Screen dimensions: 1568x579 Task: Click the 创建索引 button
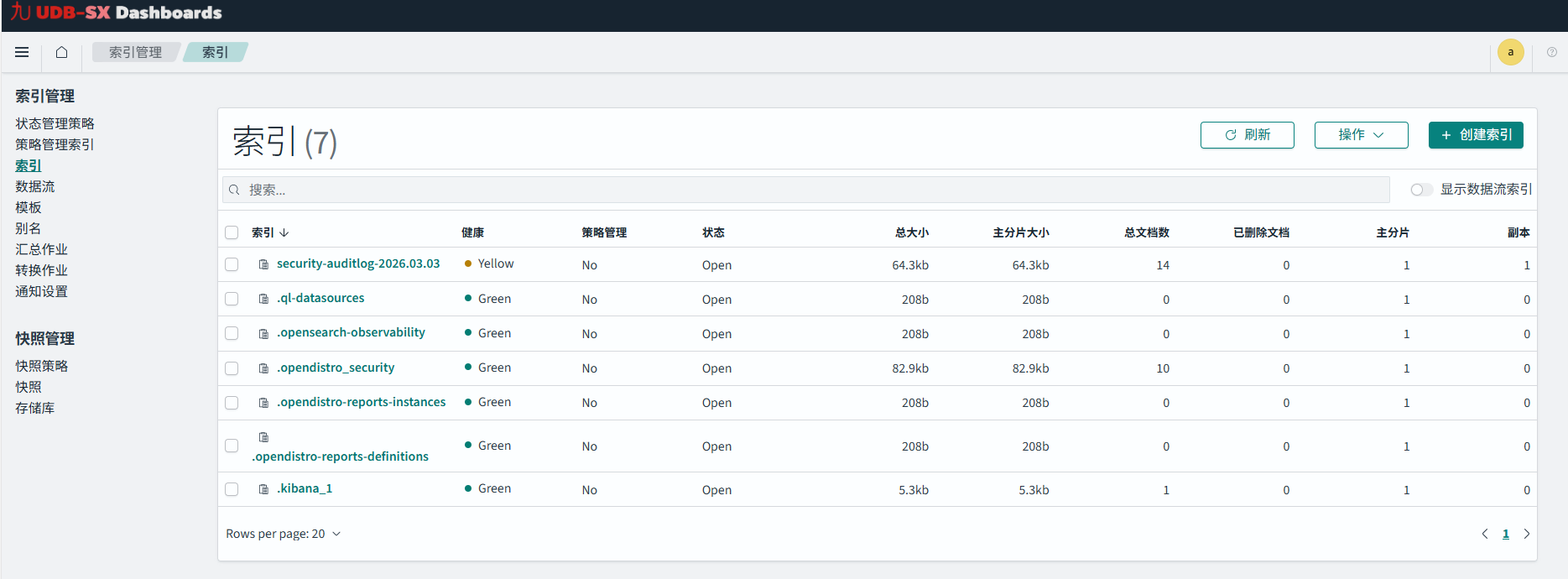pos(1476,135)
